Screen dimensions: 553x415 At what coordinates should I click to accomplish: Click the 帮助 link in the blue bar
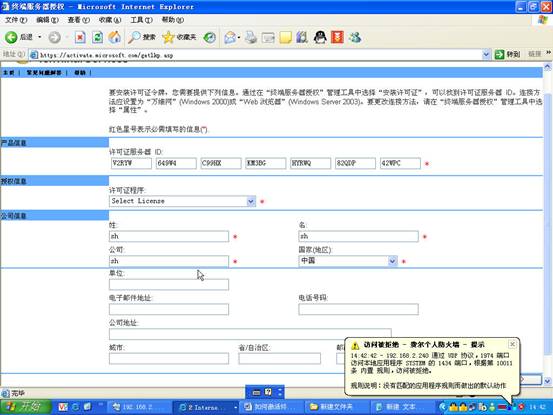[80, 73]
